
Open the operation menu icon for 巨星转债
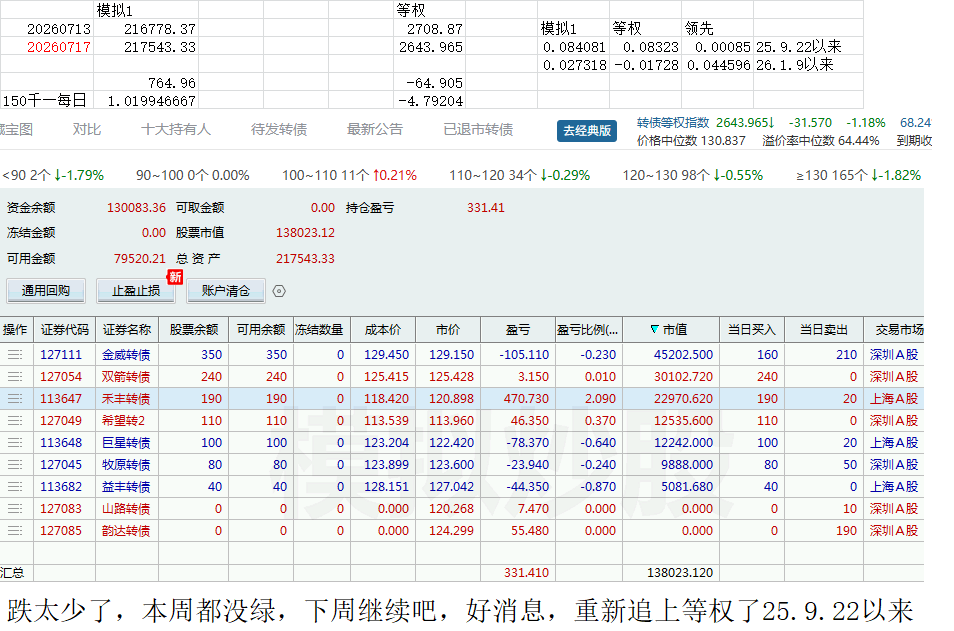(15, 442)
